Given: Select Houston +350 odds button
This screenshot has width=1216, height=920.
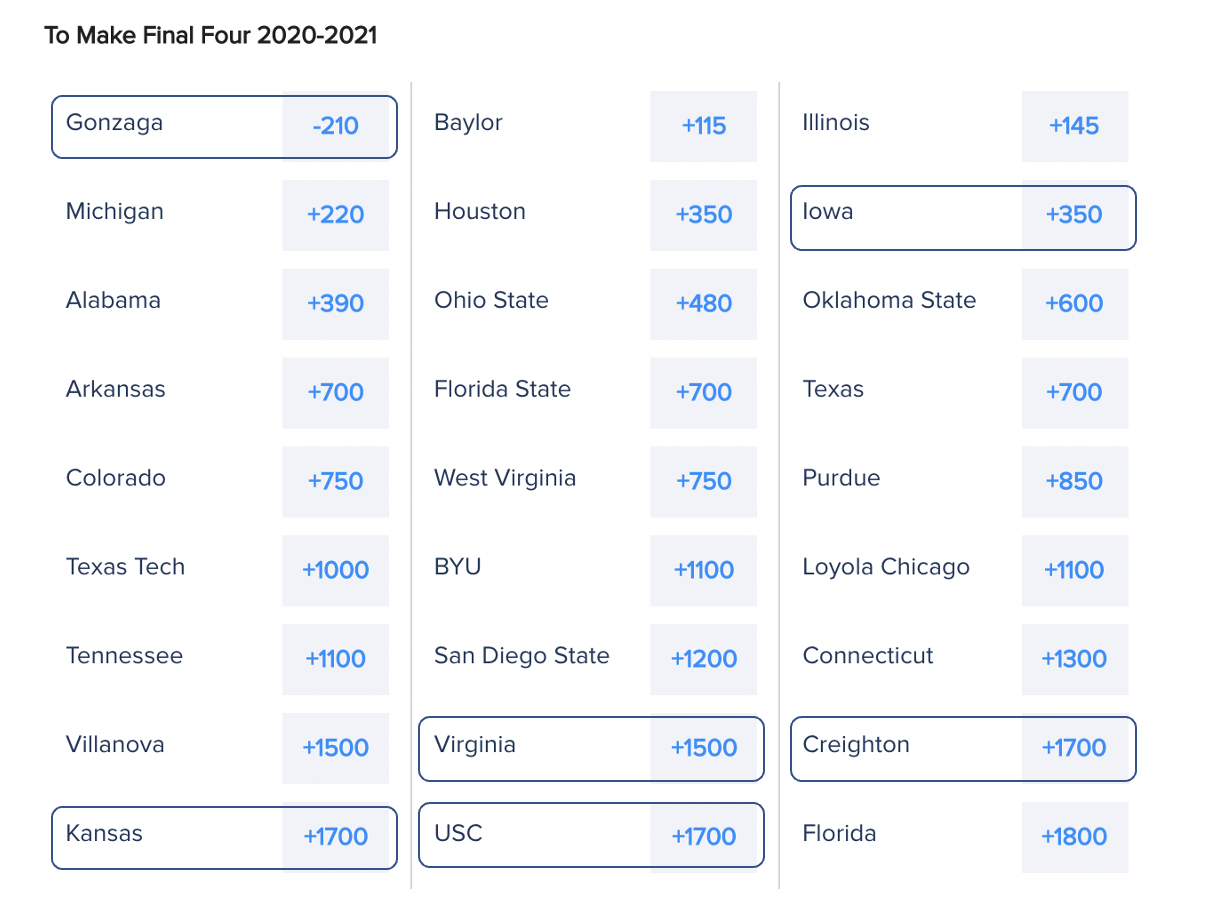Looking at the screenshot, I should pos(703,216).
